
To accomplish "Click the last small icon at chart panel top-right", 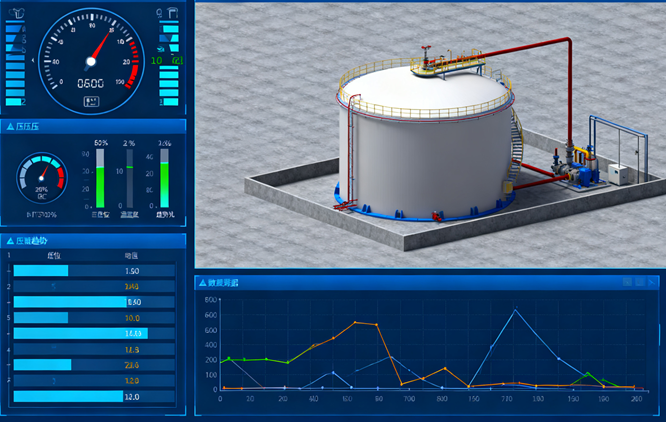I will (x=653, y=283).
